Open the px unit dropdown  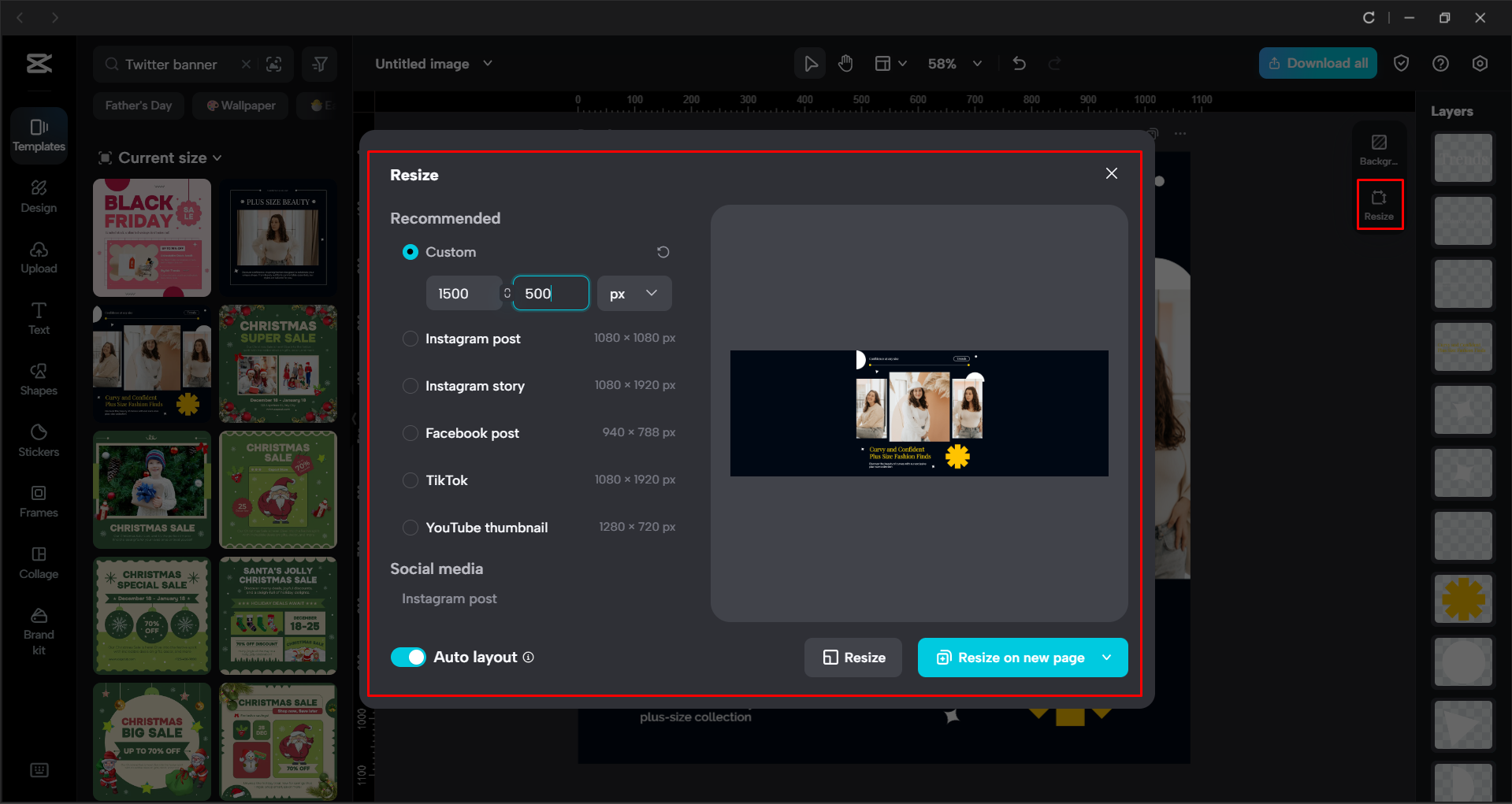coord(634,293)
